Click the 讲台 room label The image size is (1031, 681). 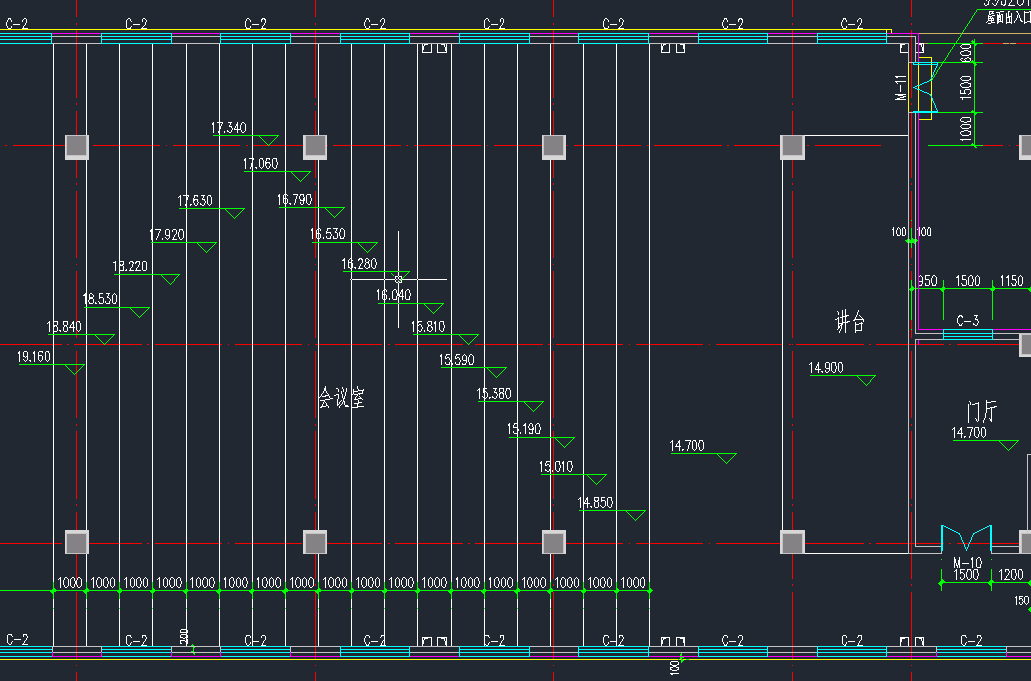(850, 322)
